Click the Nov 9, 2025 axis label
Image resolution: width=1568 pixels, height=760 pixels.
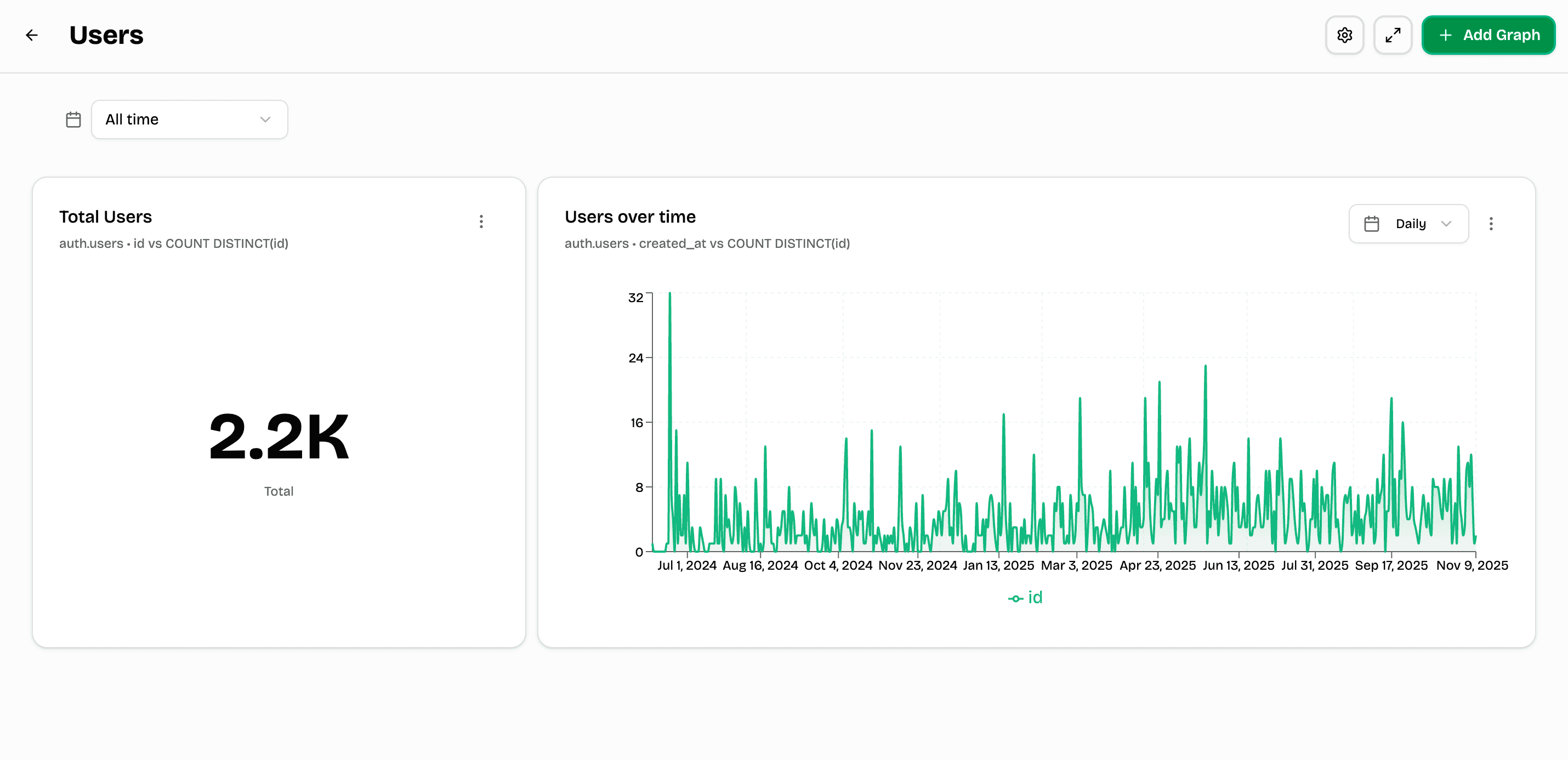pos(1473,565)
